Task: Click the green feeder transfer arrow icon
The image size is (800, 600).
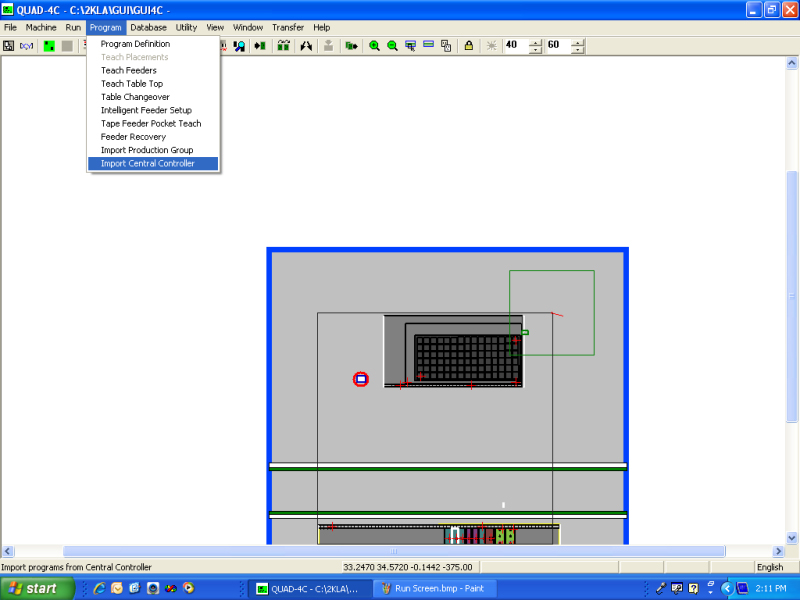Action: (351, 46)
